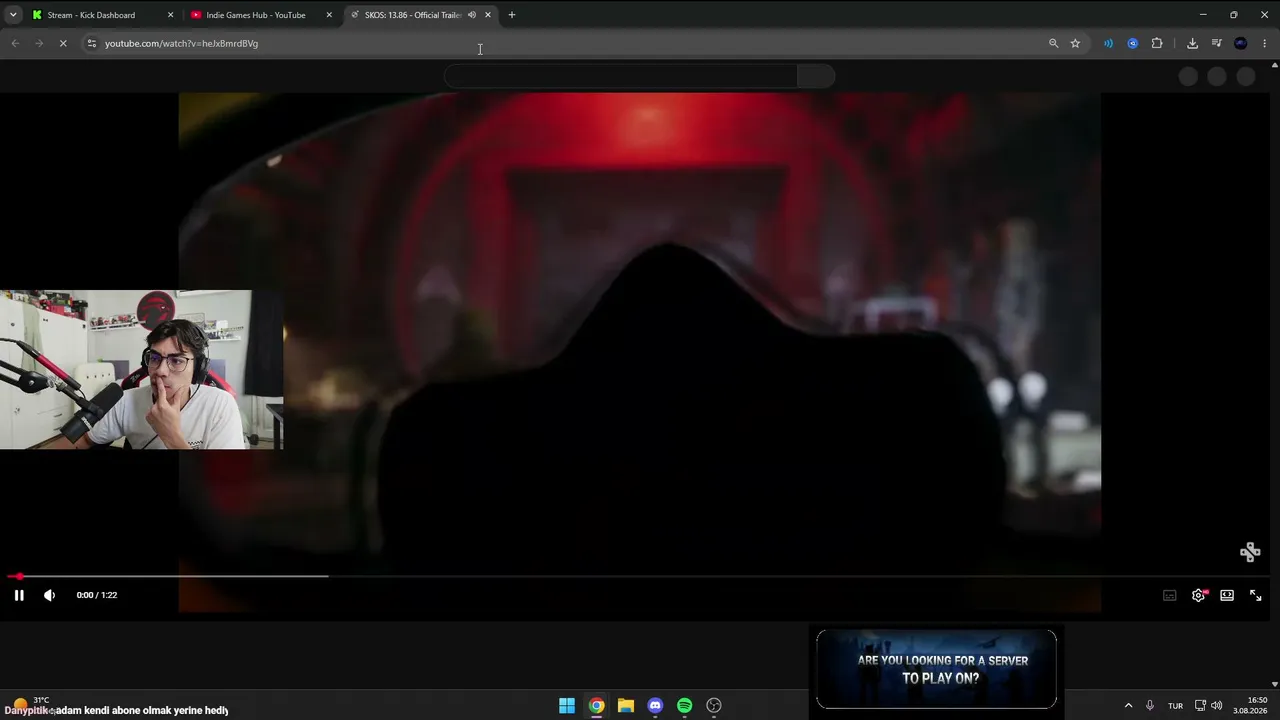Click the microphone icon in the system tray
1280x720 pixels.
1150,706
